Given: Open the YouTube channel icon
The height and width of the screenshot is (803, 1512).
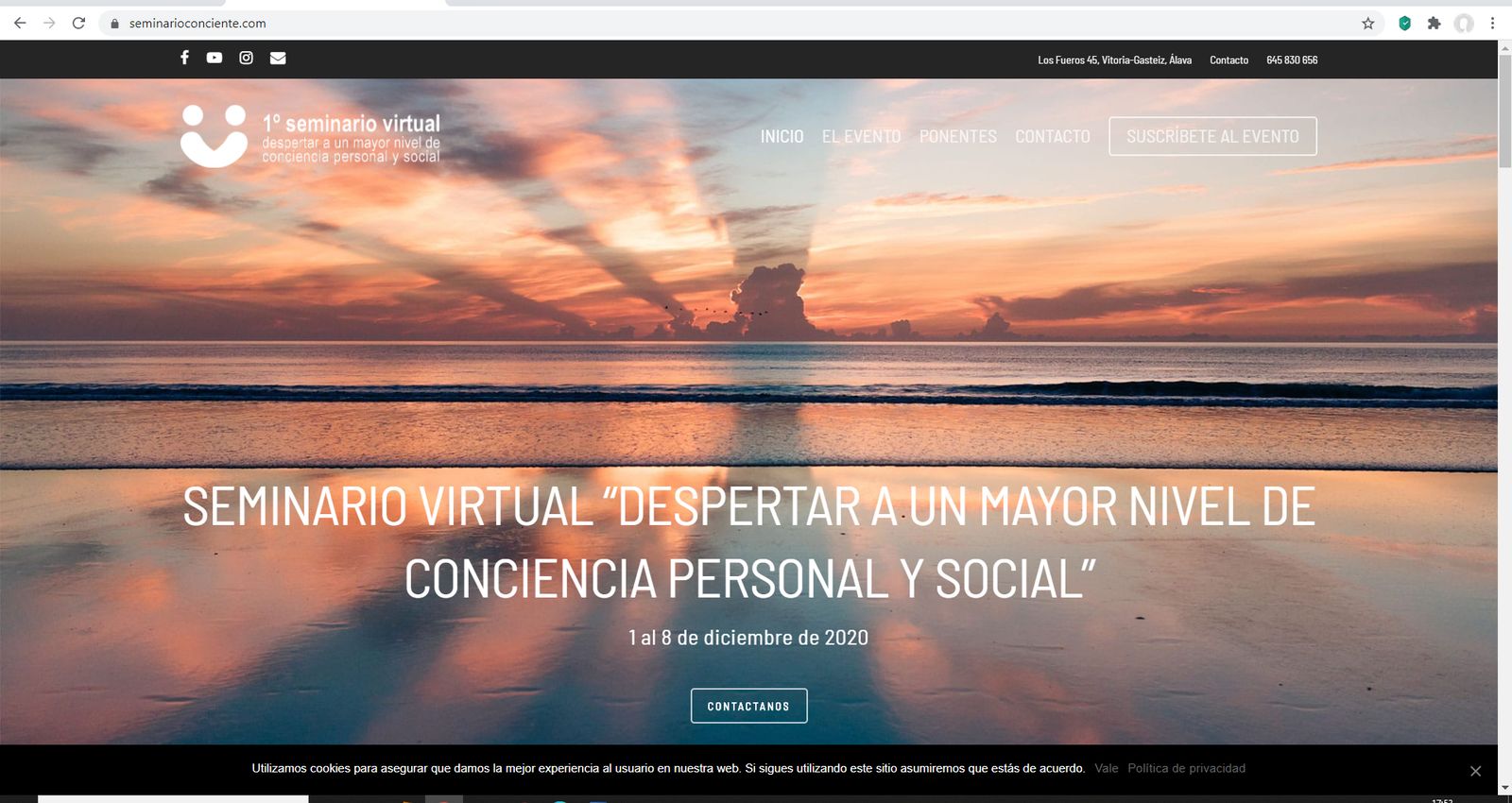Looking at the screenshot, I should (x=215, y=58).
